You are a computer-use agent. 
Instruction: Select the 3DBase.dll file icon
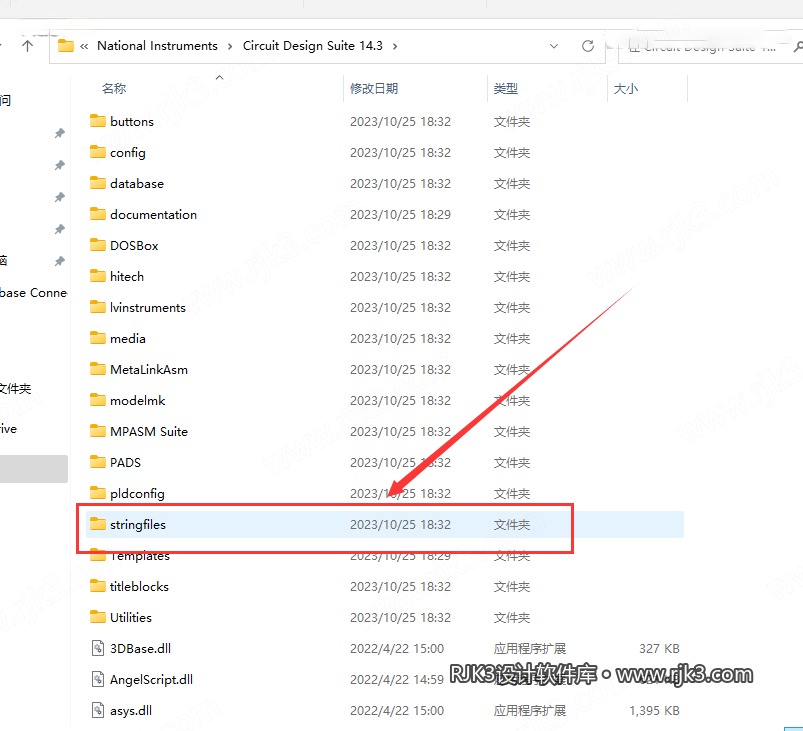click(x=97, y=648)
